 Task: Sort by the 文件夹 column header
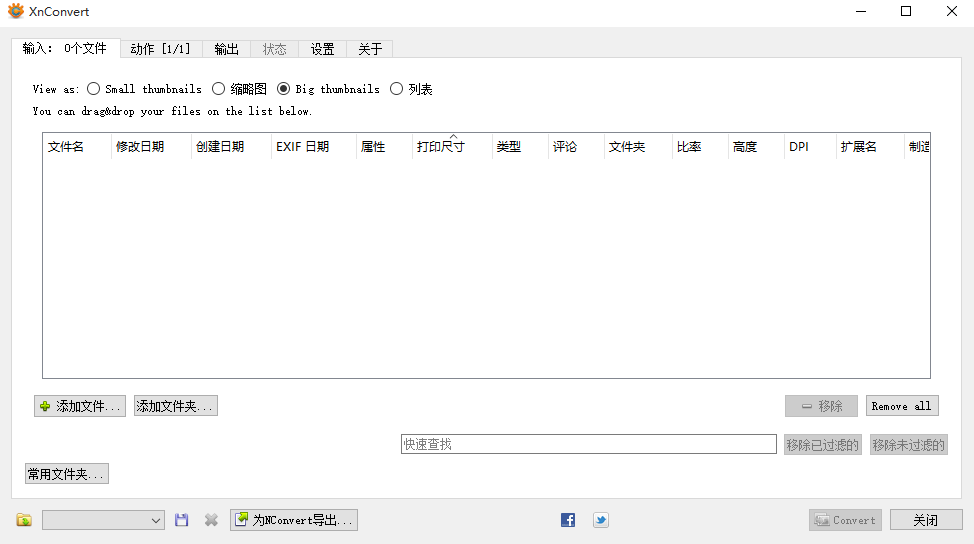(638, 147)
